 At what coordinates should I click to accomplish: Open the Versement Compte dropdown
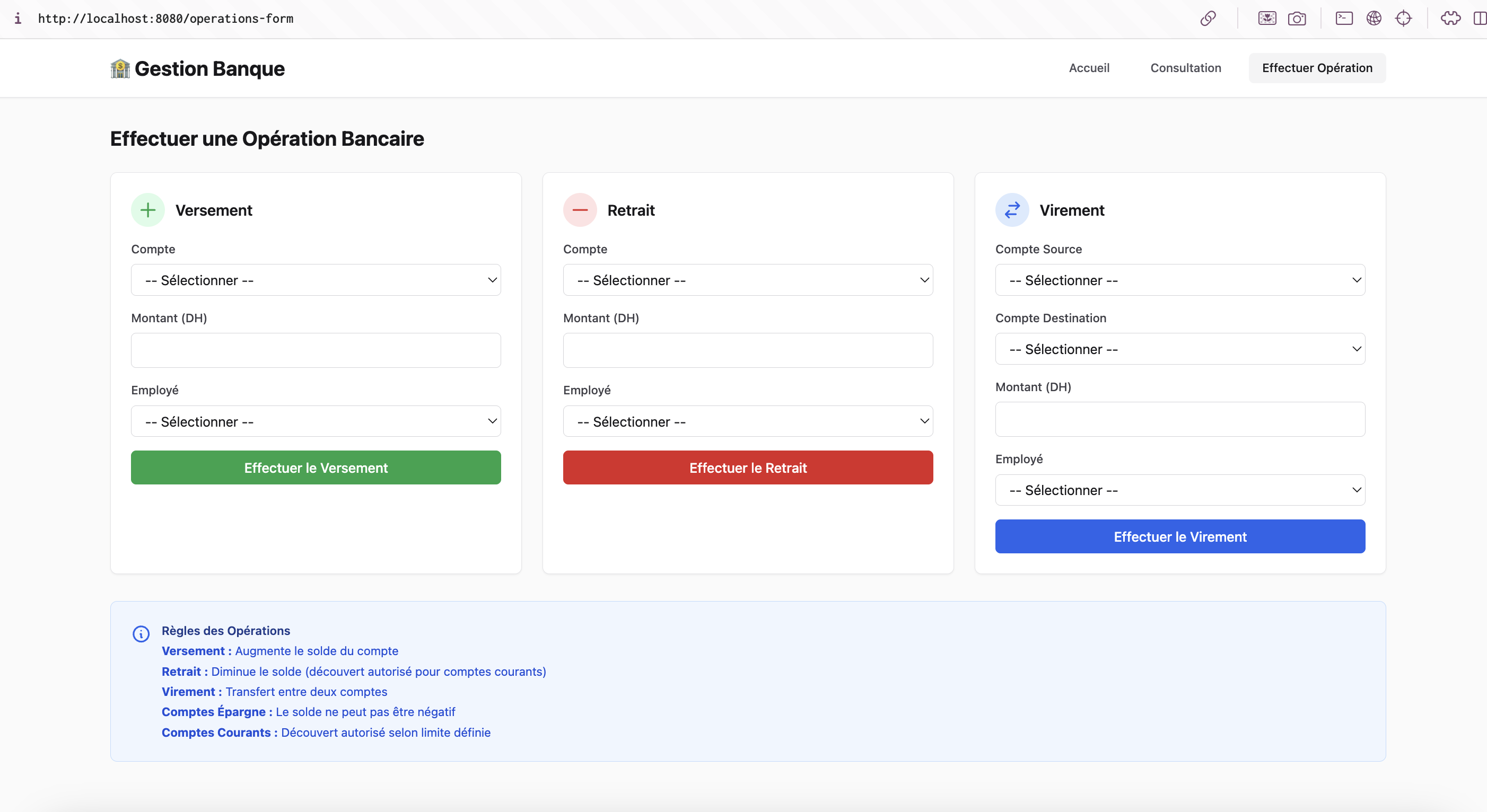(x=316, y=280)
